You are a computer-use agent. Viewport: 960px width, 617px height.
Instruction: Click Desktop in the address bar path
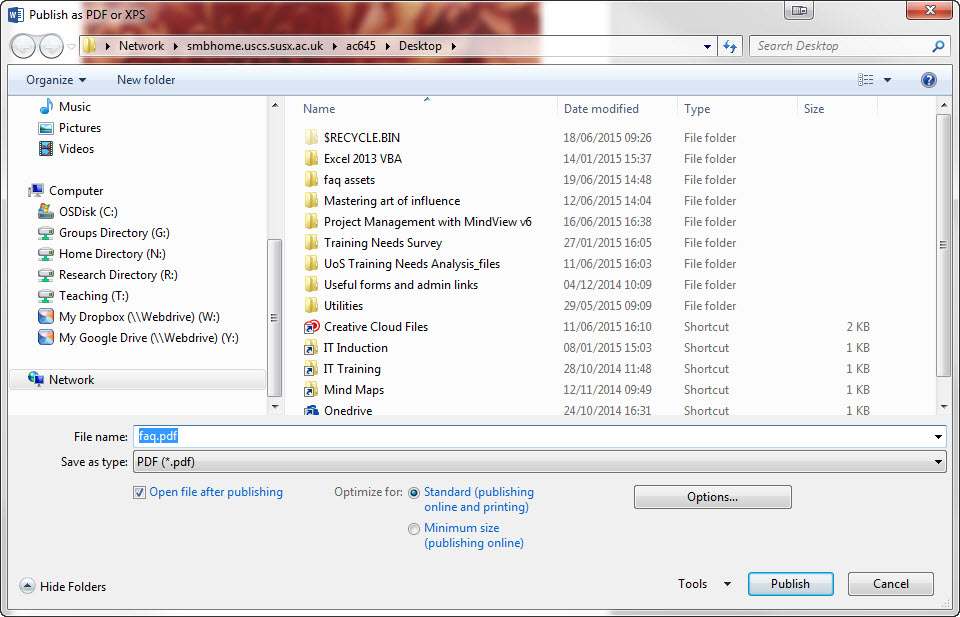[420, 45]
